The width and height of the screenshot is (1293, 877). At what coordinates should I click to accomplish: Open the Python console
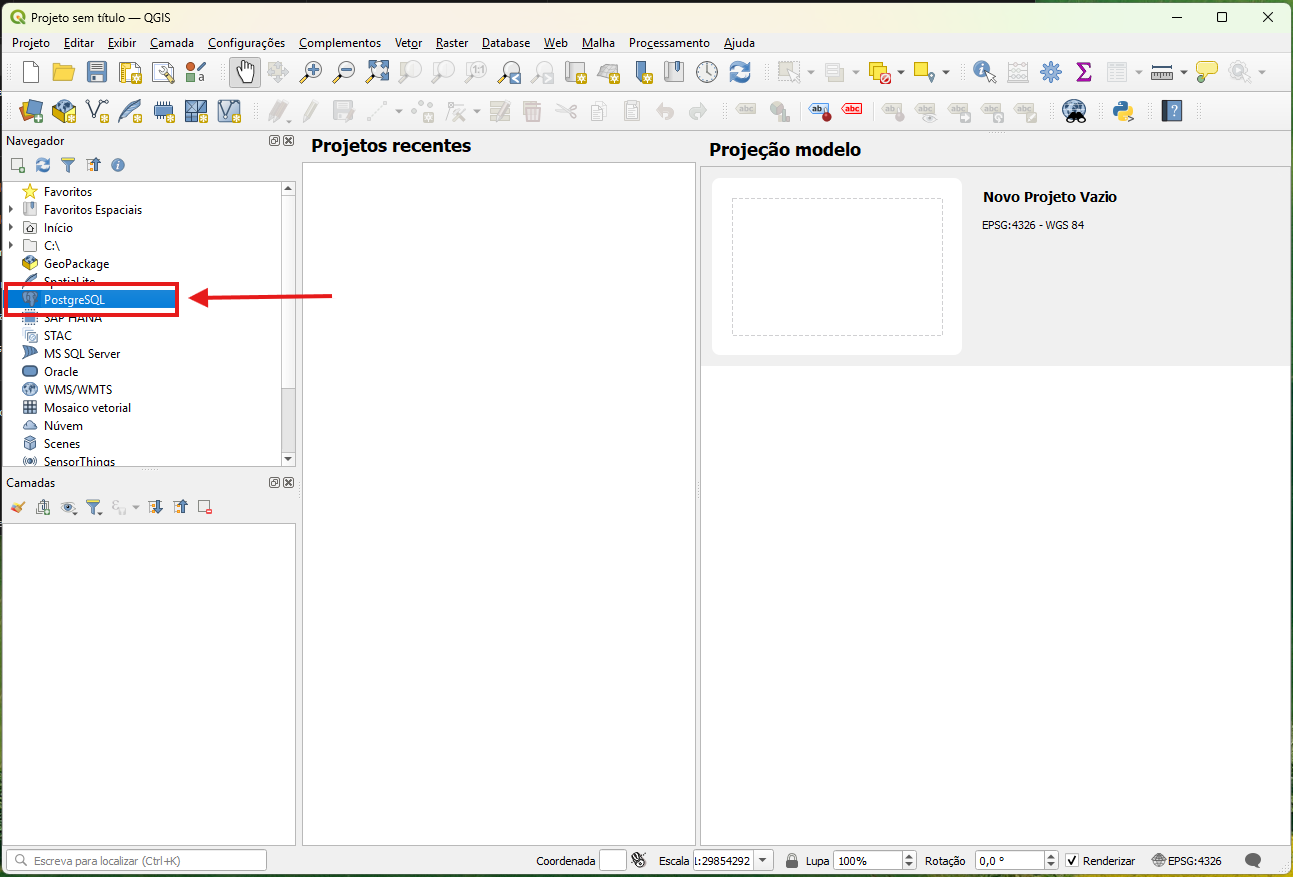coord(1124,110)
